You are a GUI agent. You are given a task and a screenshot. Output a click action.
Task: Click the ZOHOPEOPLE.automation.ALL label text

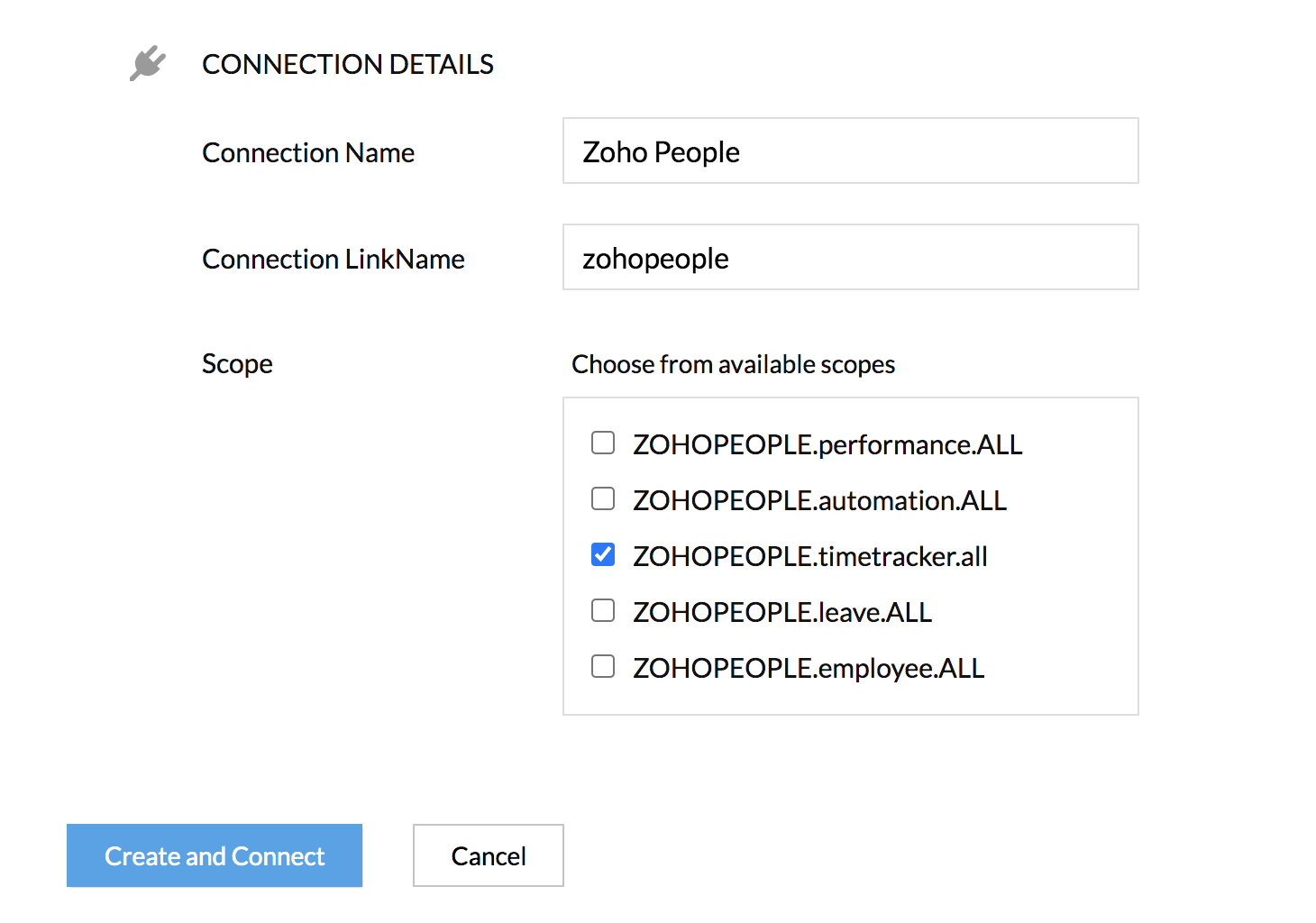pyautogui.click(x=819, y=500)
